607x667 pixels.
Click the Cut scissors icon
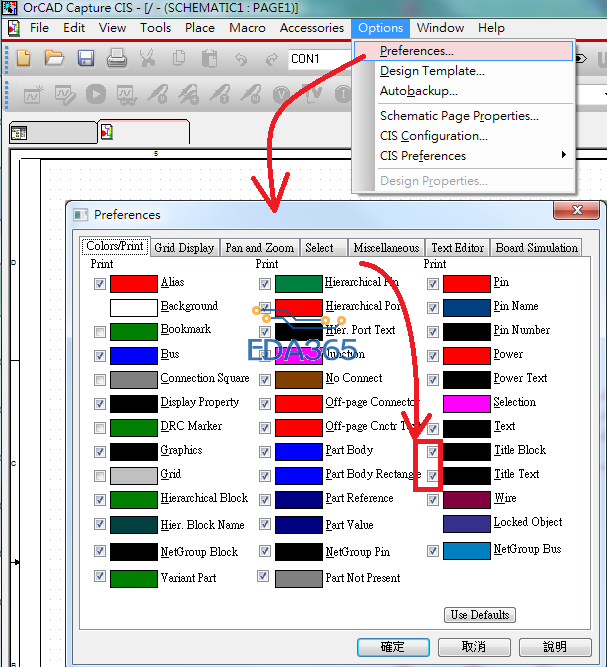pos(148,58)
